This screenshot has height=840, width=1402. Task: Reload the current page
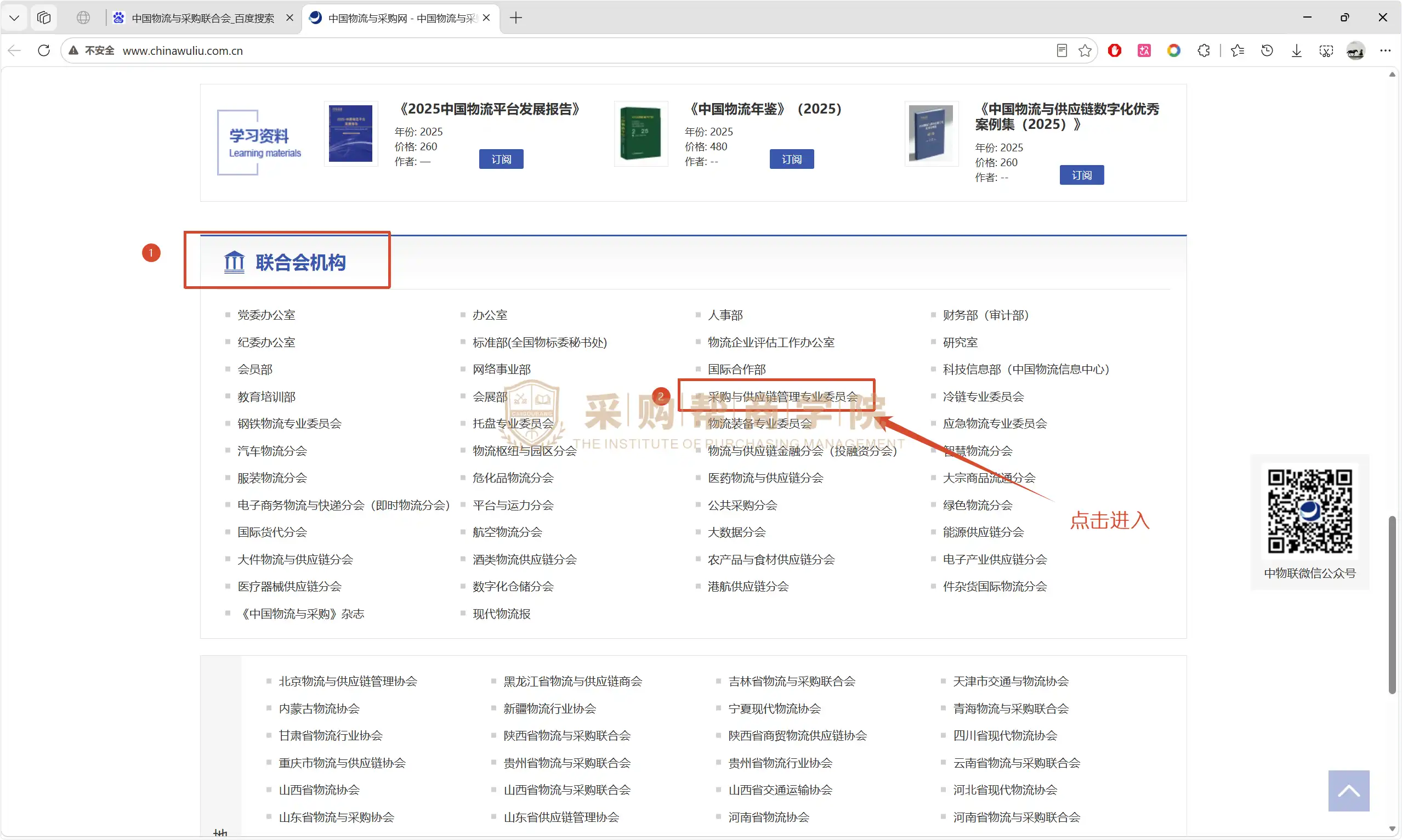[43, 50]
